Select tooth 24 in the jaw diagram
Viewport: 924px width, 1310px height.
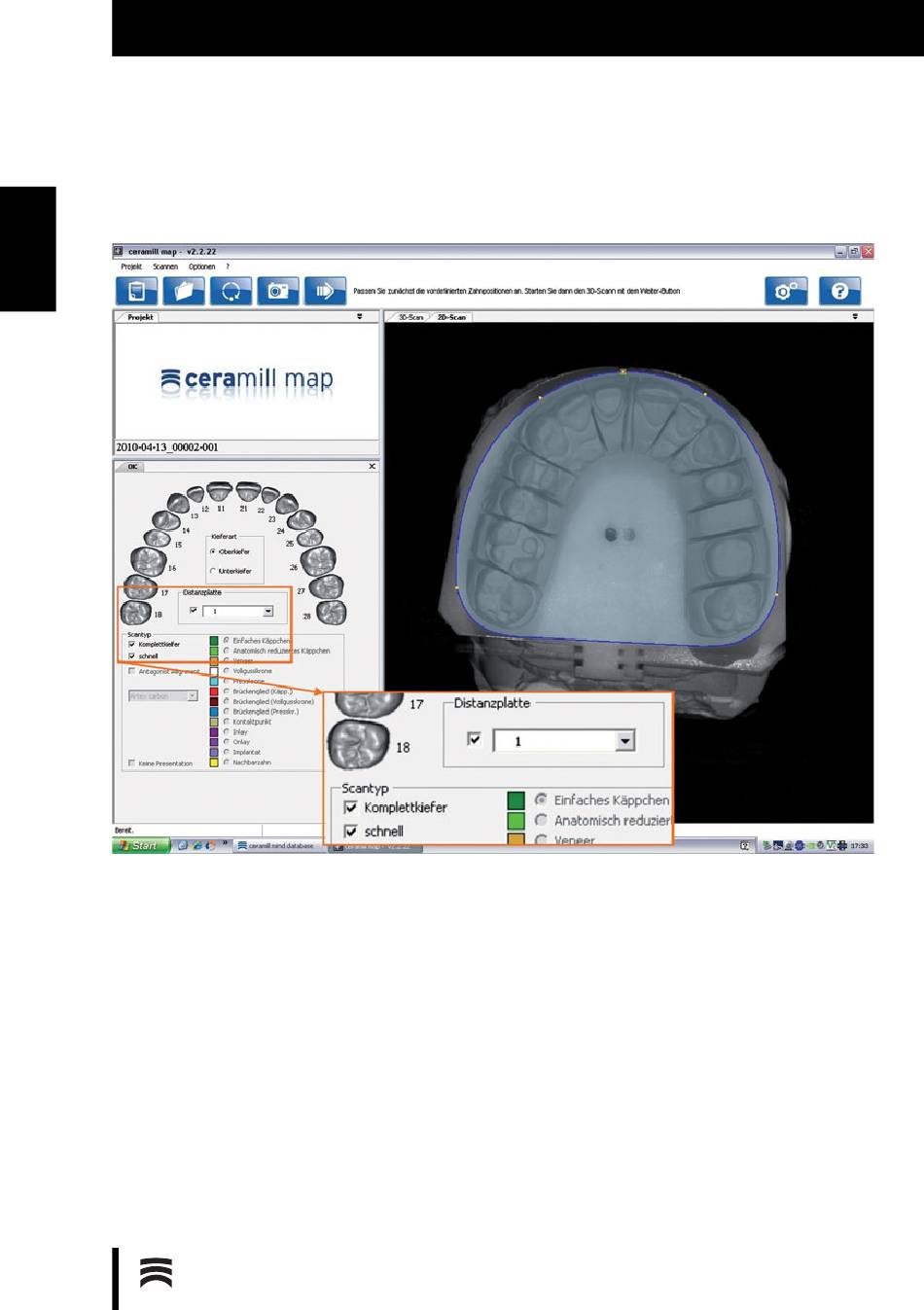[301, 521]
